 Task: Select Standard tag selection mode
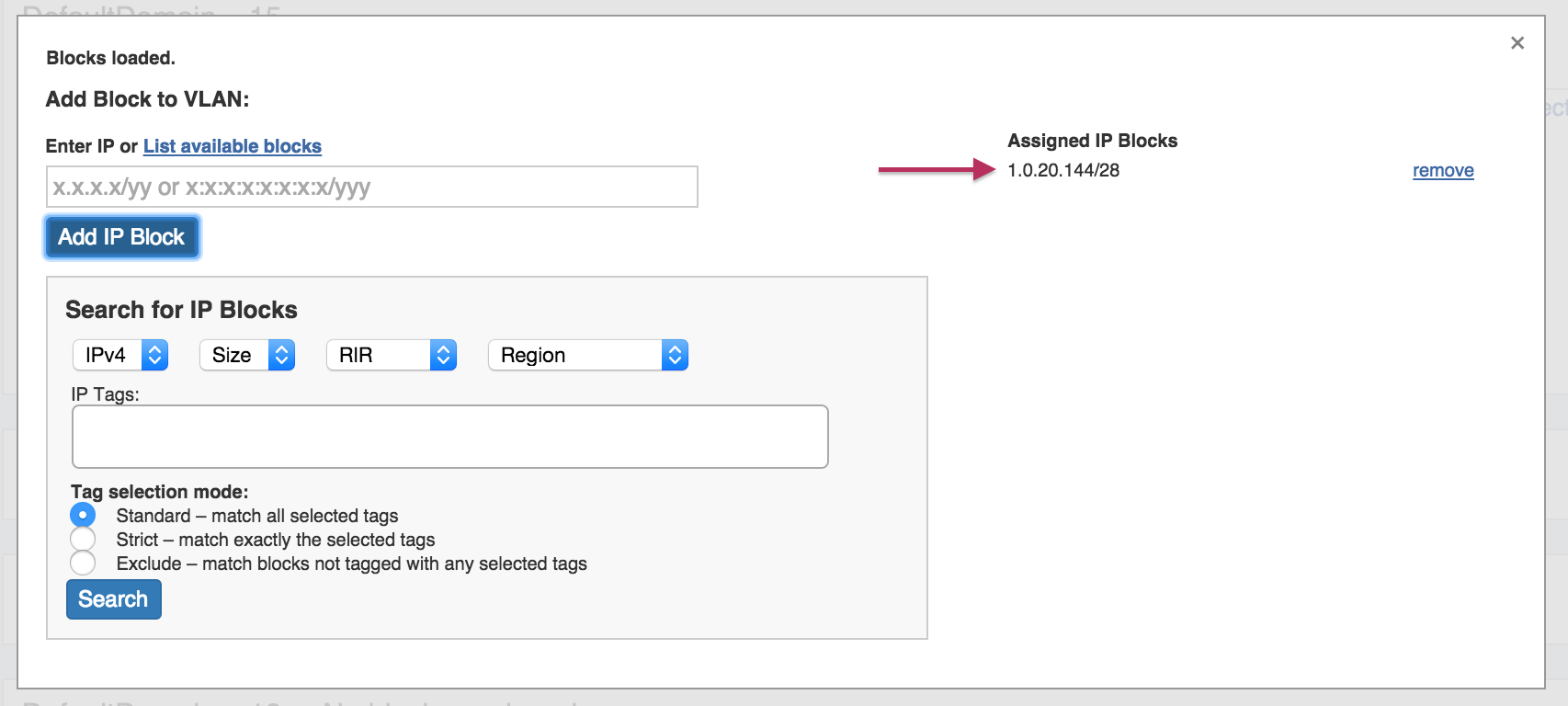(83, 515)
